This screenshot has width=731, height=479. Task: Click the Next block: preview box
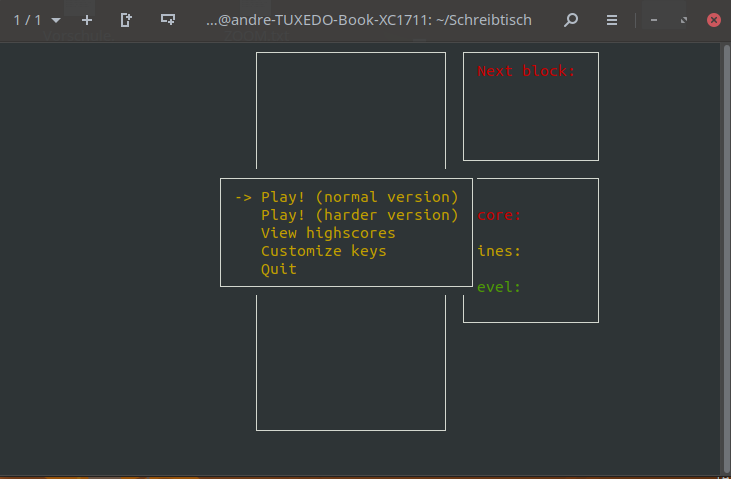[x=530, y=106]
